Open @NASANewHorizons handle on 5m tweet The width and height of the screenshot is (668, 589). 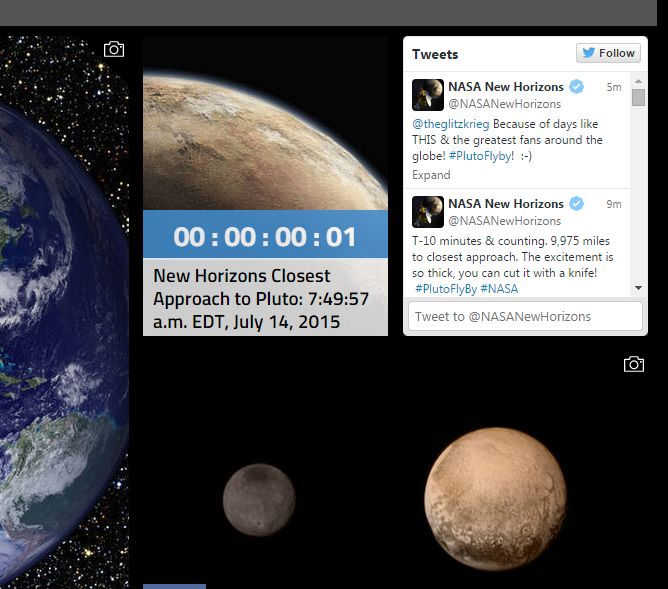coord(504,103)
